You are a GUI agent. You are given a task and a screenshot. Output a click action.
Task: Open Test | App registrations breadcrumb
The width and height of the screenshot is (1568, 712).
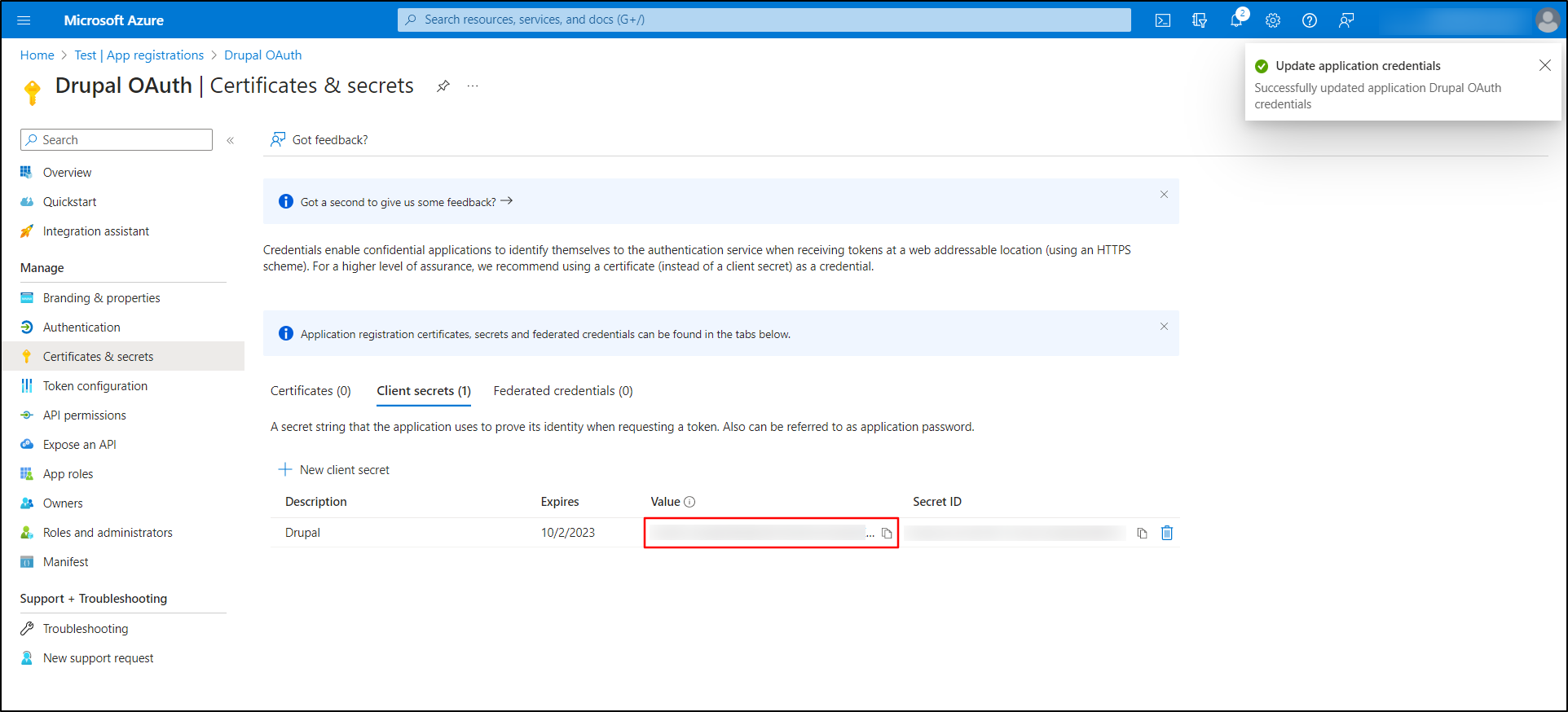[x=139, y=55]
